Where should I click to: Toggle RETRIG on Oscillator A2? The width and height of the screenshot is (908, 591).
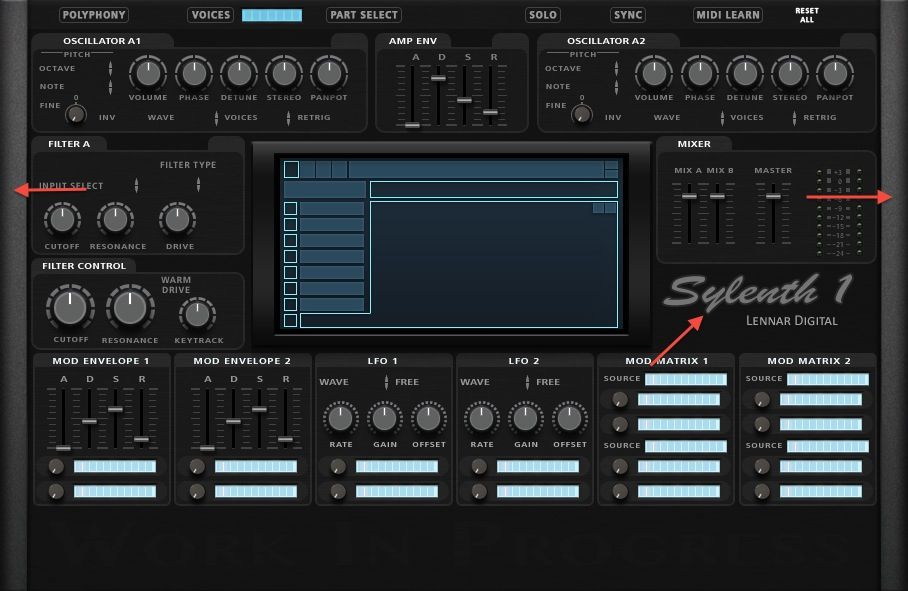pos(820,118)
